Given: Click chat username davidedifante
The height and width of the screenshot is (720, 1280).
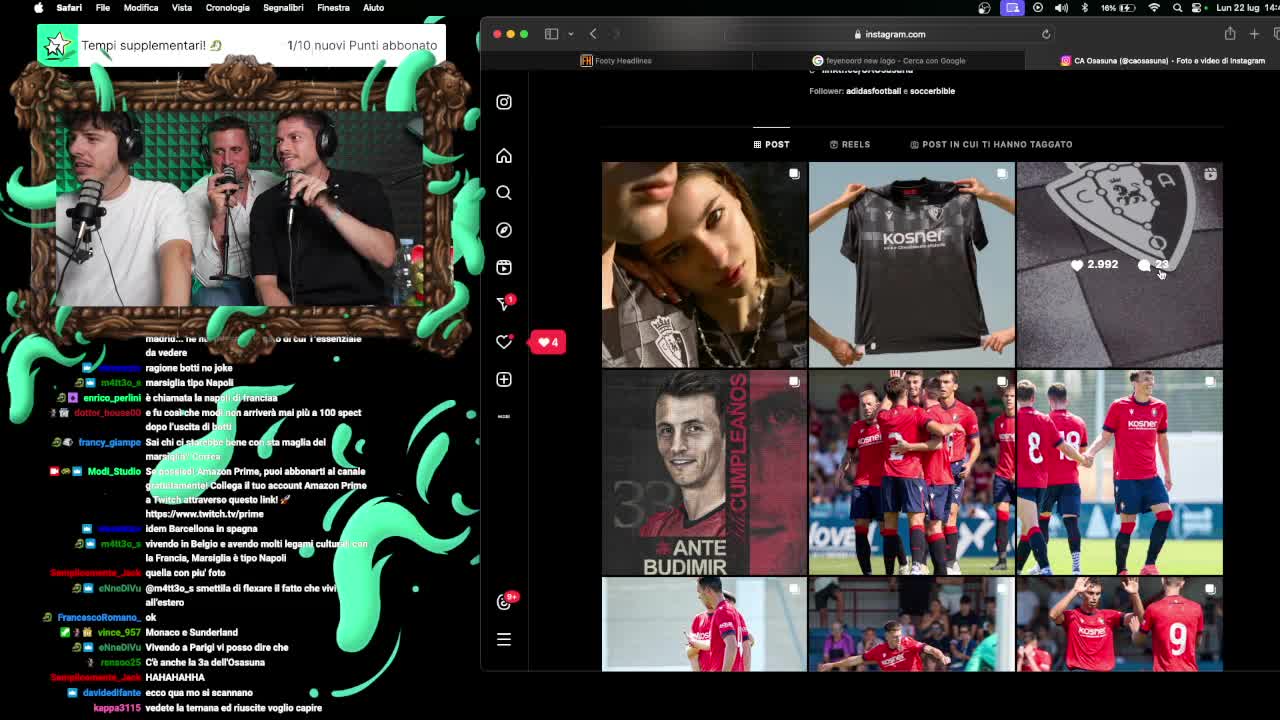Looking at the screenshot, I should [x=111, y=693].
